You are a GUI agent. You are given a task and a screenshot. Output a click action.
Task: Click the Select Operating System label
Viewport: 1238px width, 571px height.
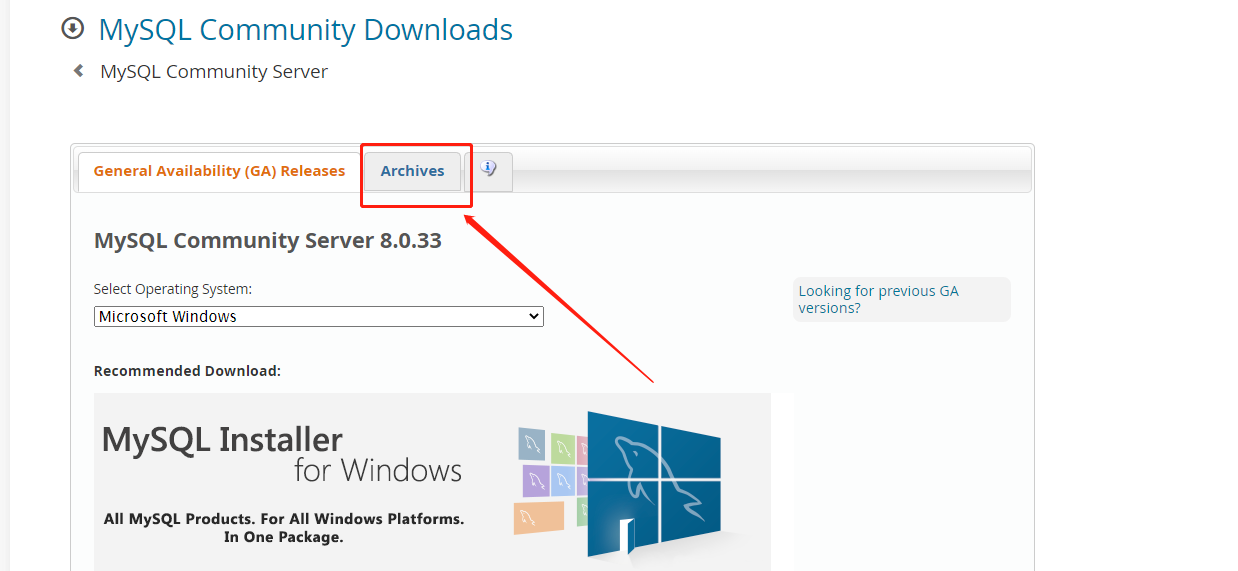(x=173, y=289)
